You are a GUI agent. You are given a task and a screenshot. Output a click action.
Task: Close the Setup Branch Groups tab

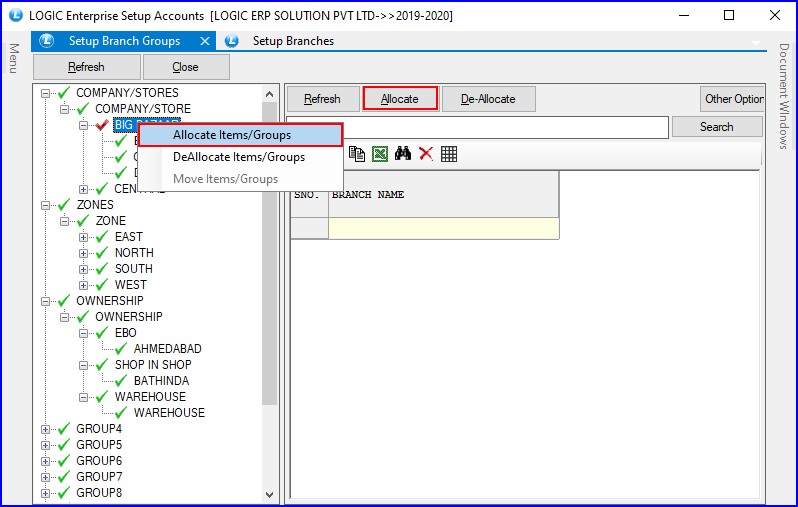205,41
